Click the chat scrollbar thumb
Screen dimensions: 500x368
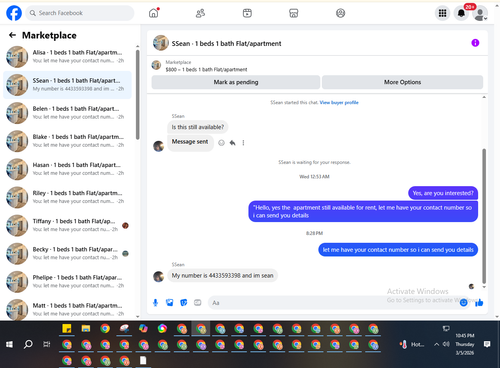coord(484,216)
